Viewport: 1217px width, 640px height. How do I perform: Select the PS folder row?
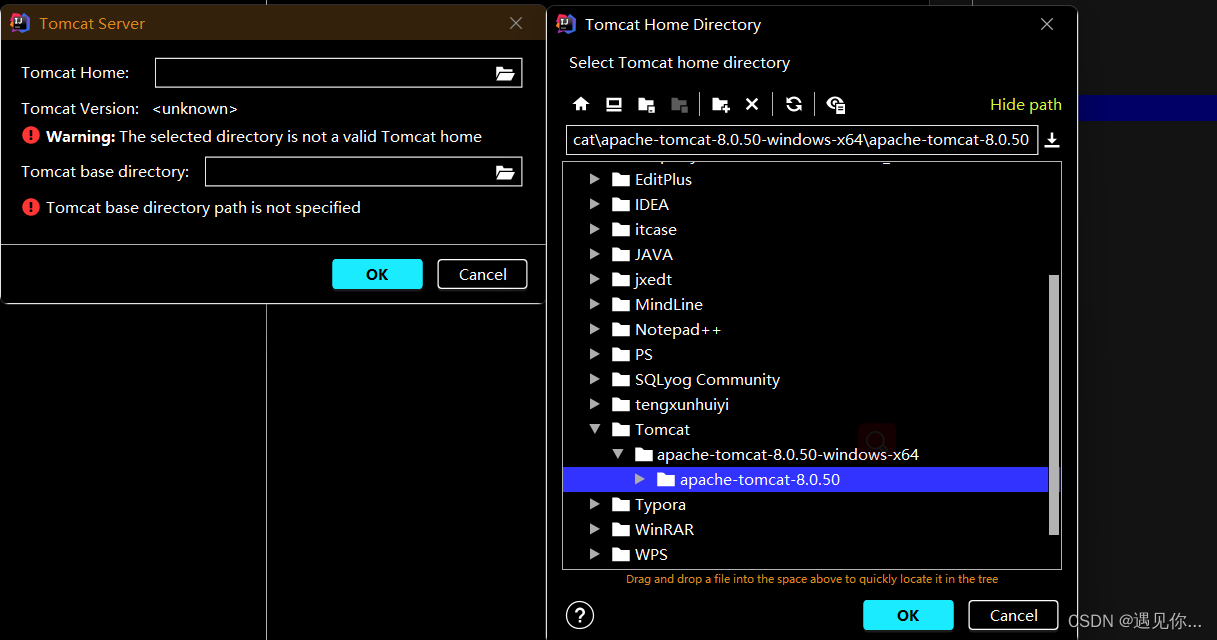pos(805,355)
